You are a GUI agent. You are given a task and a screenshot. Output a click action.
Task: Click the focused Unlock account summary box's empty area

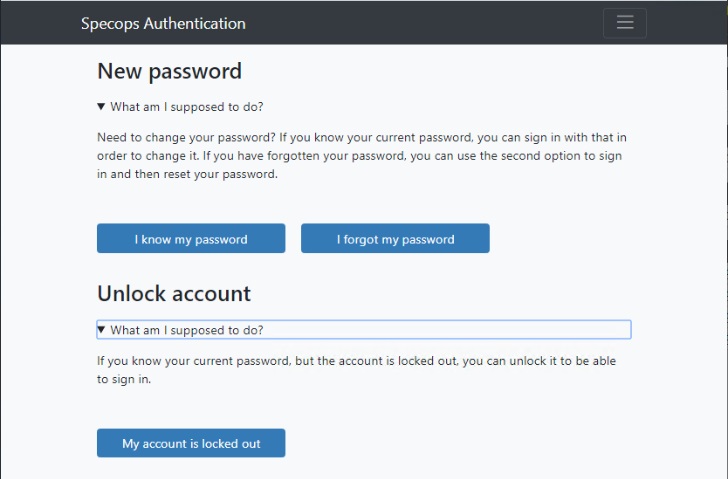click(x=450, y=330)
